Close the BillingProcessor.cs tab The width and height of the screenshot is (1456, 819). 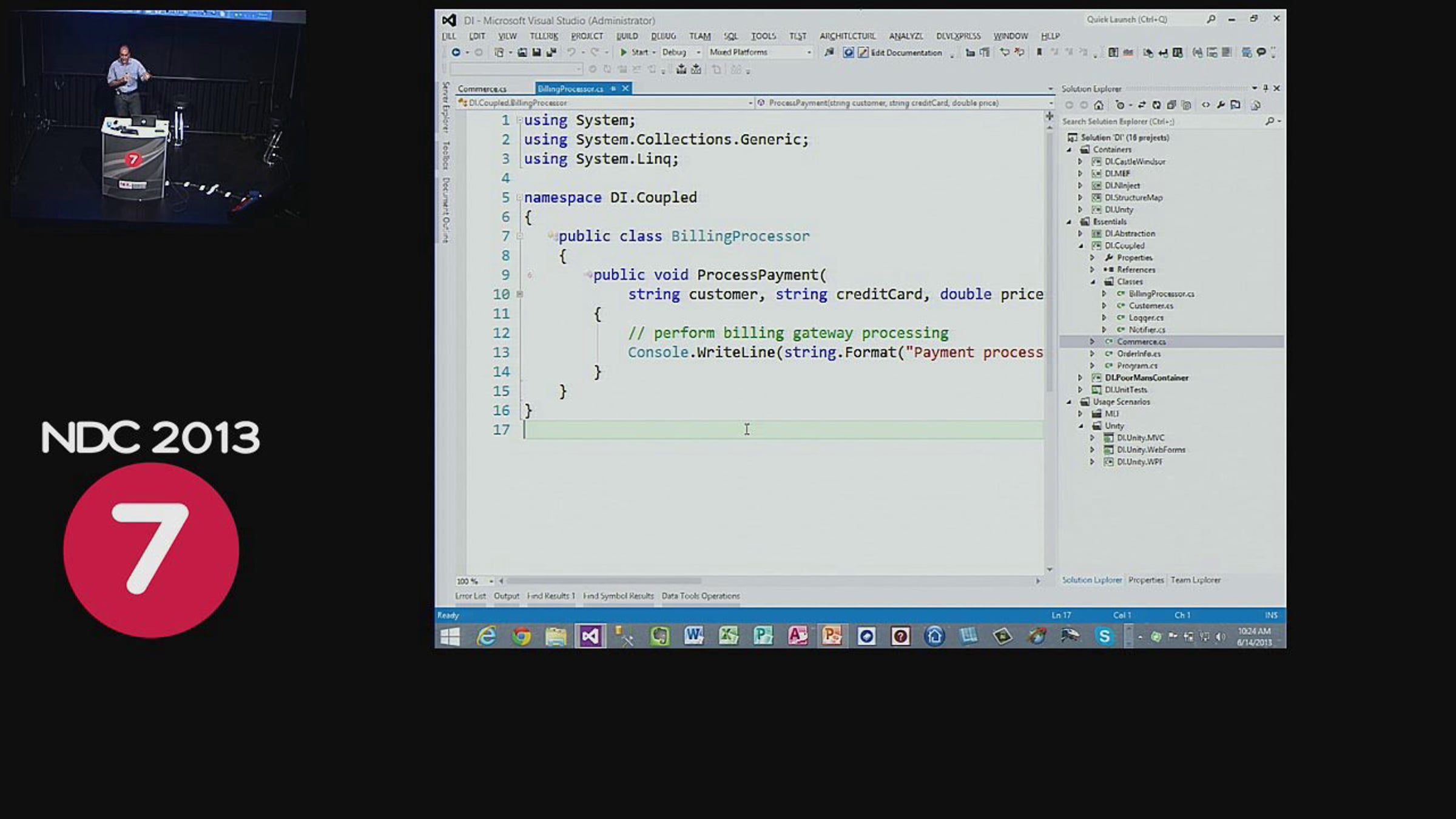click(625, 89)
